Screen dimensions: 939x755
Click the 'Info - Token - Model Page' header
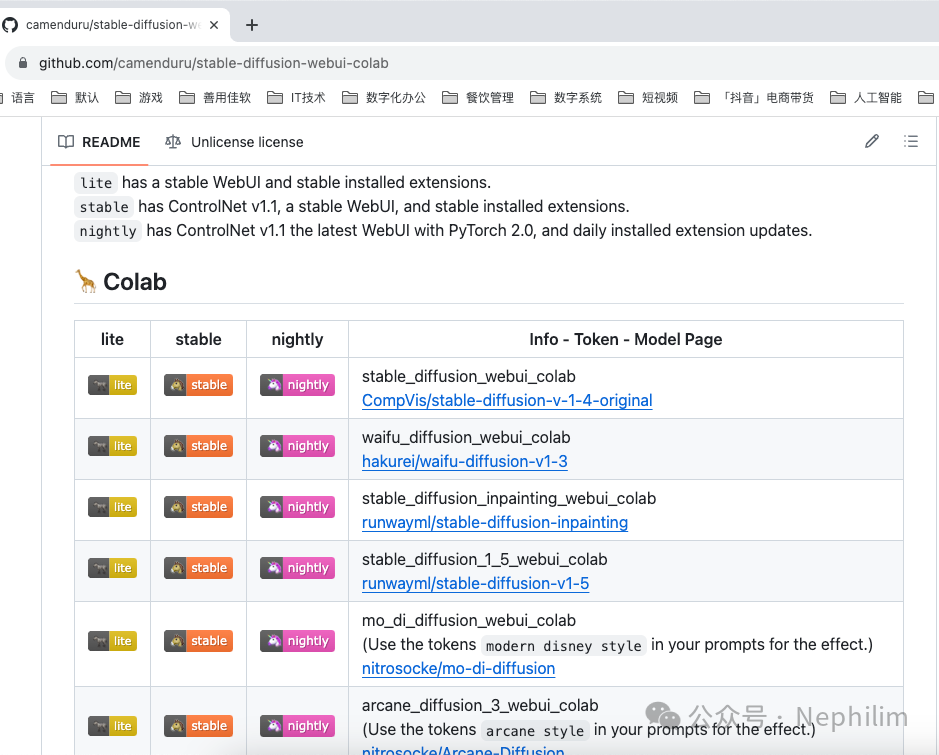tap(626, 339)
